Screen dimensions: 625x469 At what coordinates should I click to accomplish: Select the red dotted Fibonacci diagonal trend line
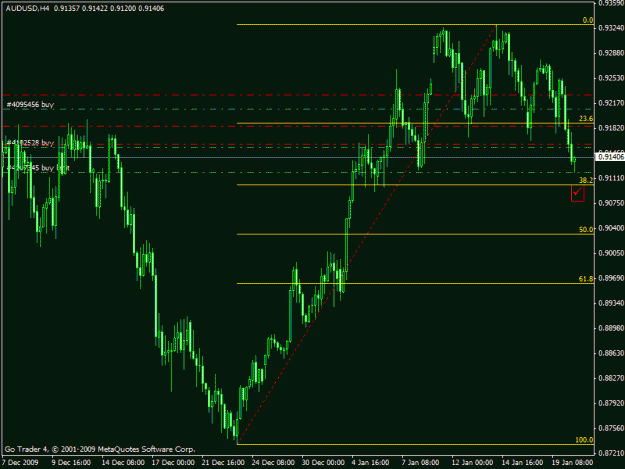coord(367,234)
